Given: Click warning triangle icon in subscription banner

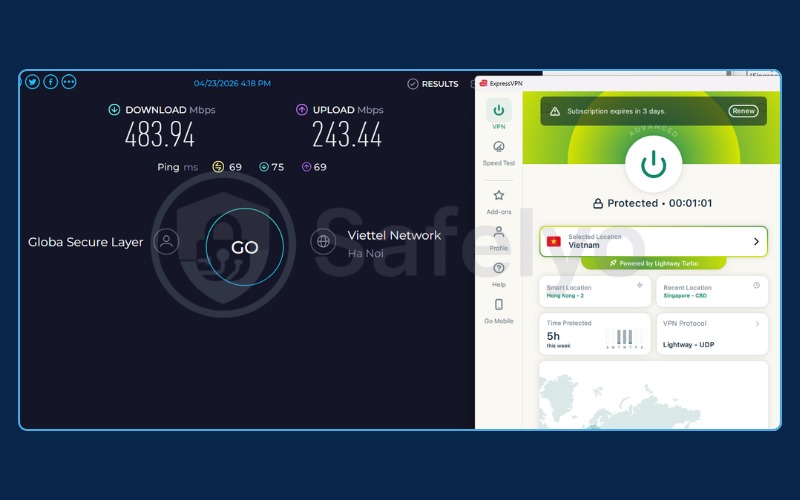Looking at the screenshot, I should coord(555,111).
